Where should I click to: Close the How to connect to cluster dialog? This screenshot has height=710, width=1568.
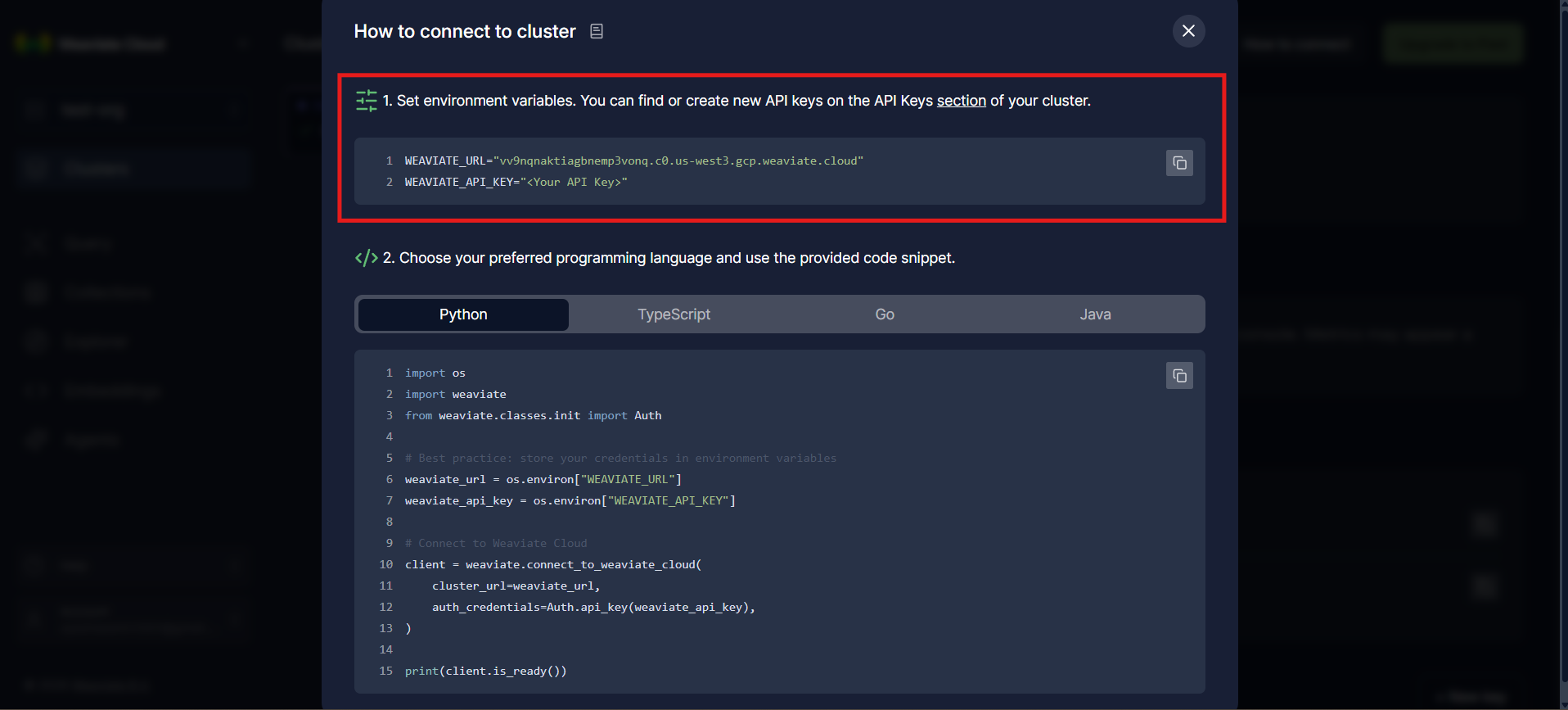pyautogui.click(x=1188, y=31)
